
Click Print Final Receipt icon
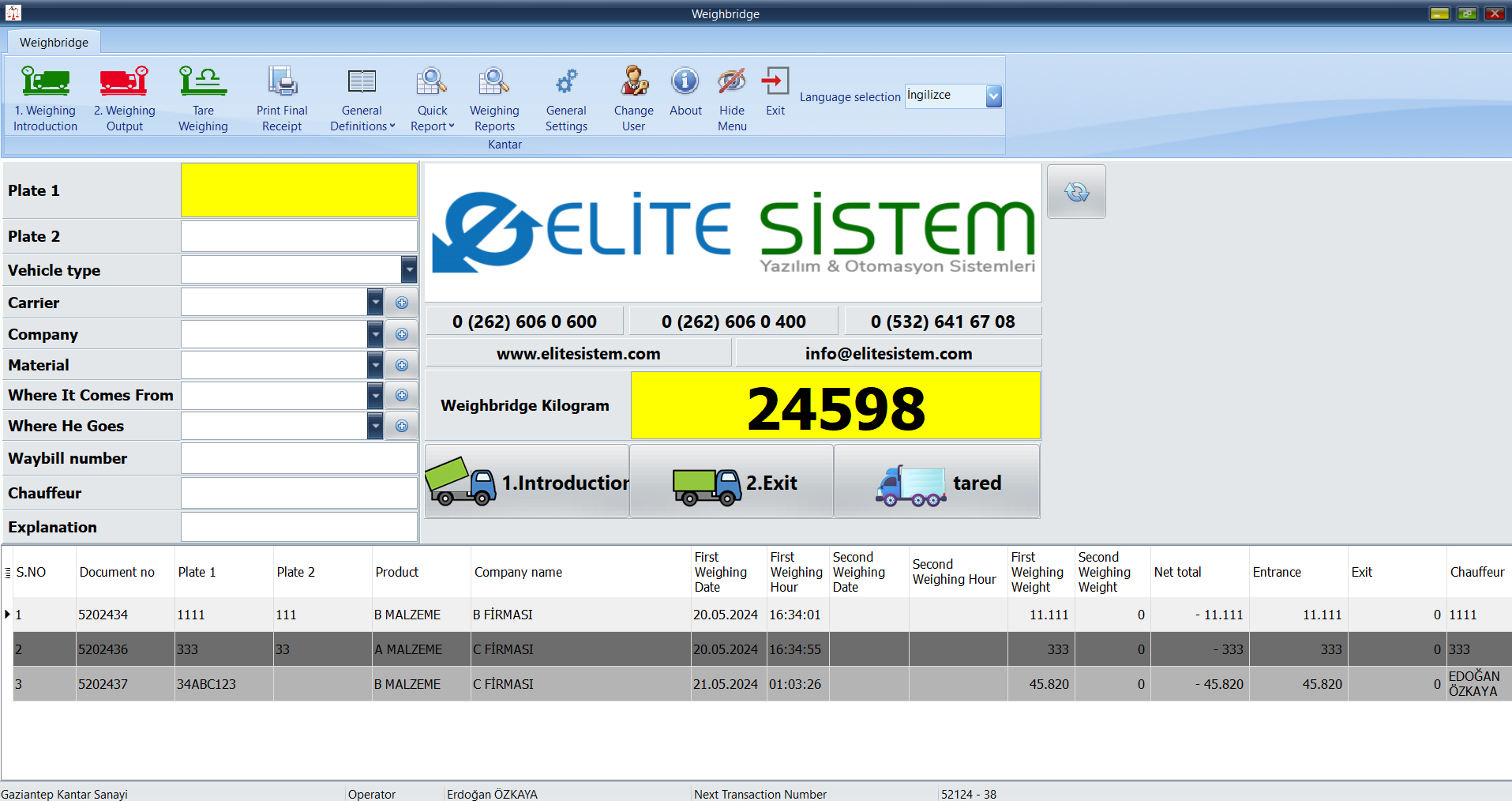282,81
